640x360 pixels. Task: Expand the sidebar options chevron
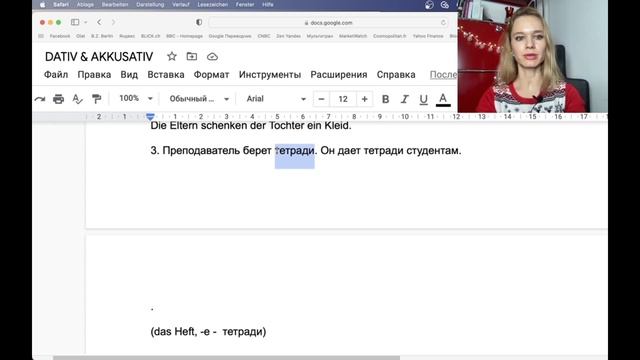[x=86, y=22]
